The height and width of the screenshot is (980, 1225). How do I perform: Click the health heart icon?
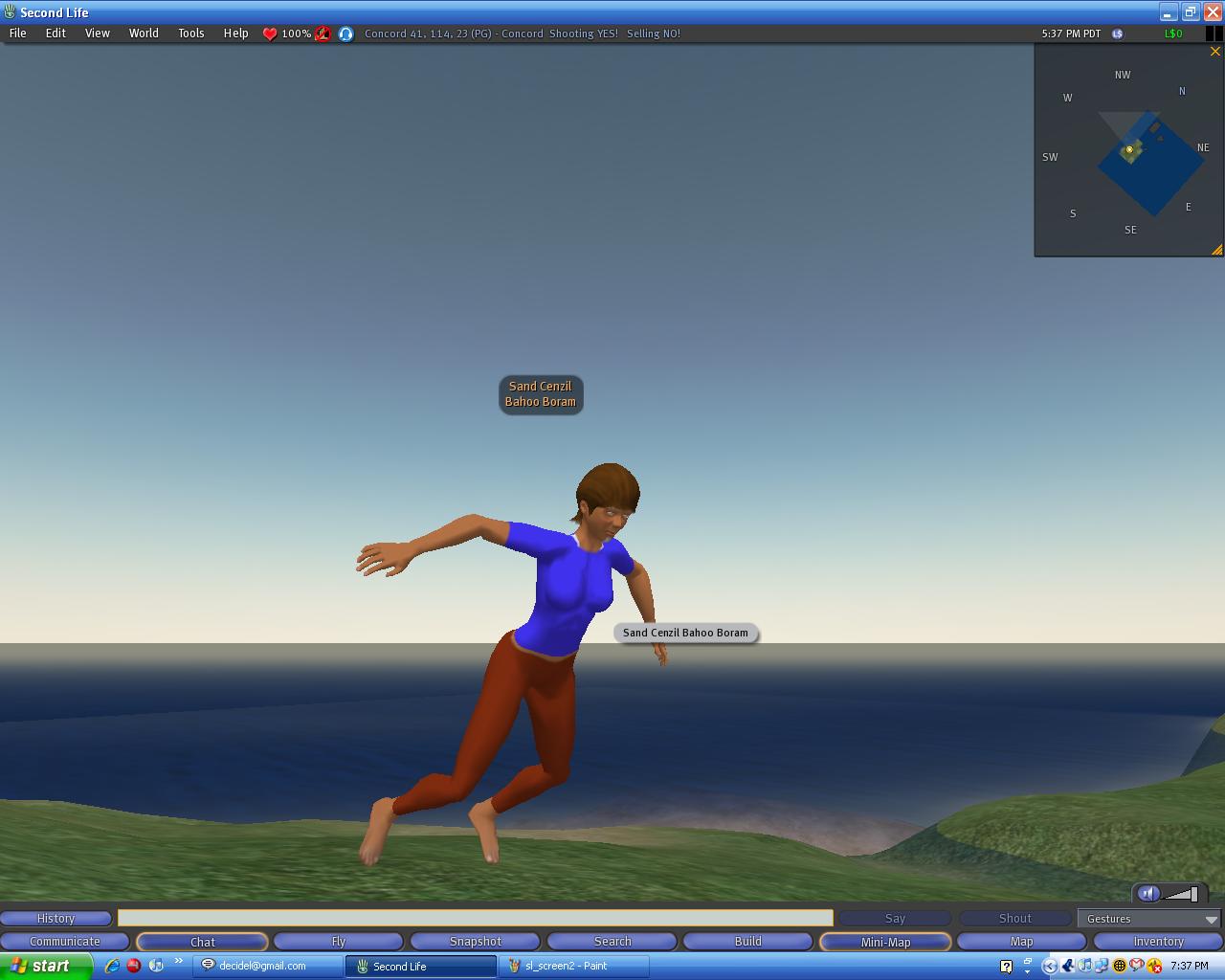click(x=270, y=33)
